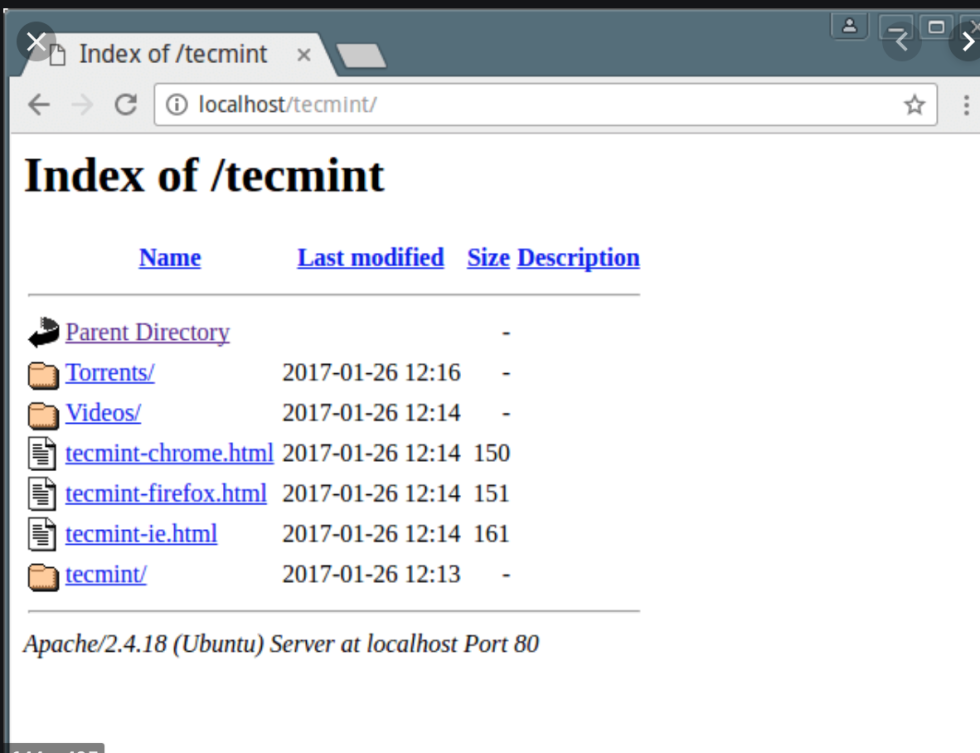This screenshot has height=753, width=980.
Task: Click the Description column header
Action: (578, 258)
